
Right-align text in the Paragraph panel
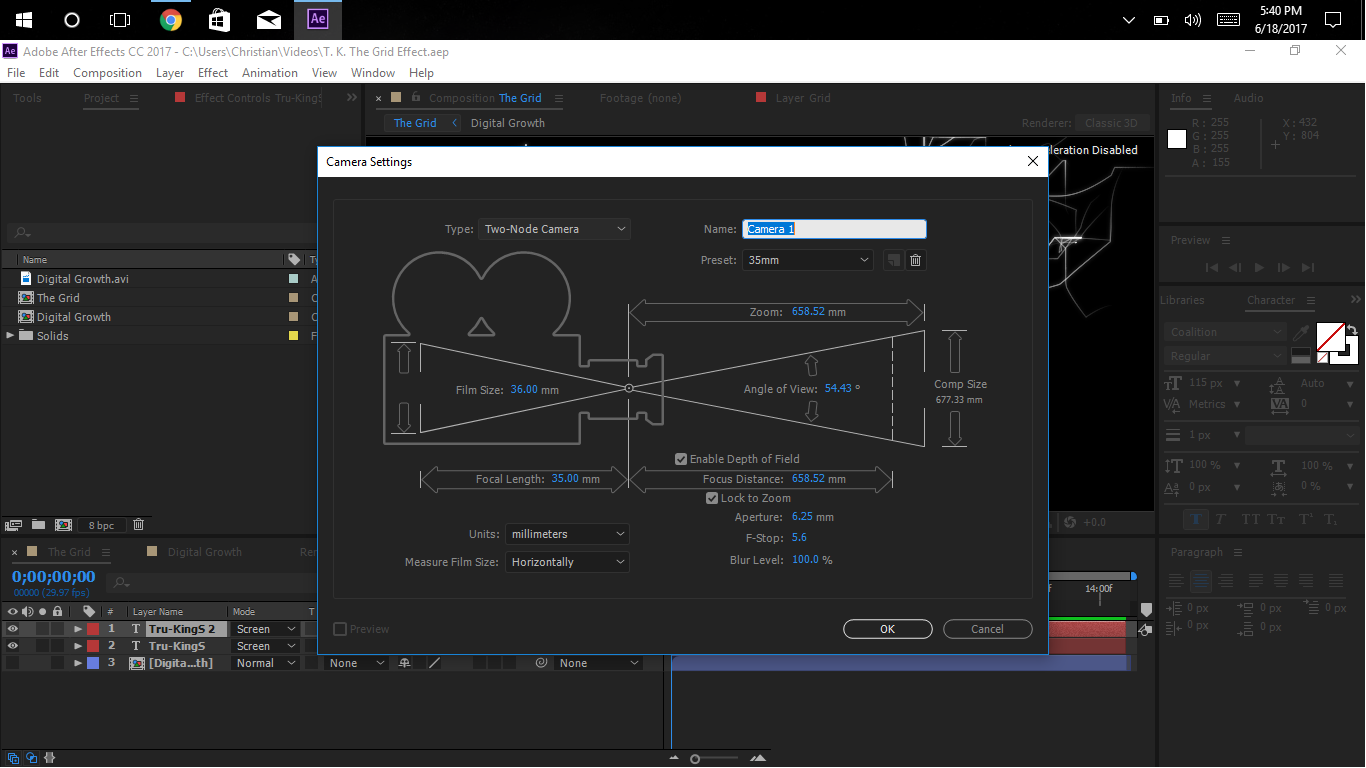pos(1225,581)
